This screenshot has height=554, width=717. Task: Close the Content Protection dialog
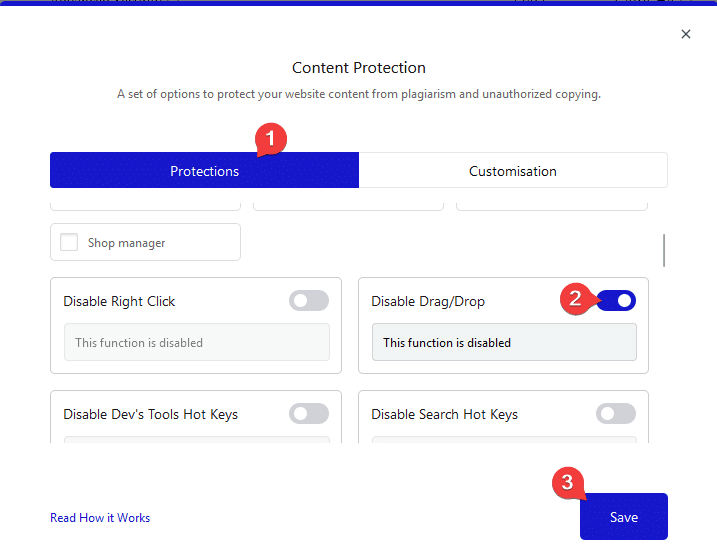point(686,34)
